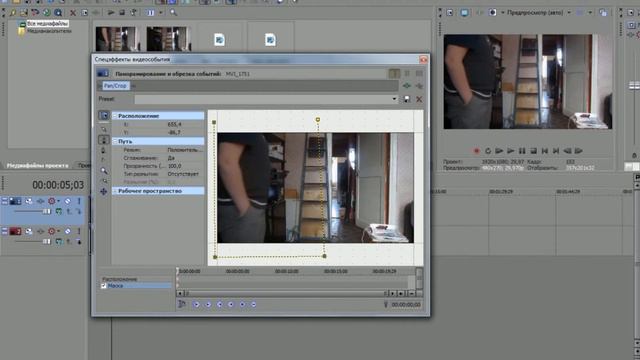Screen dimensions: 640x360
Task: Collapse the Путь section
Action: click(115, 141)
